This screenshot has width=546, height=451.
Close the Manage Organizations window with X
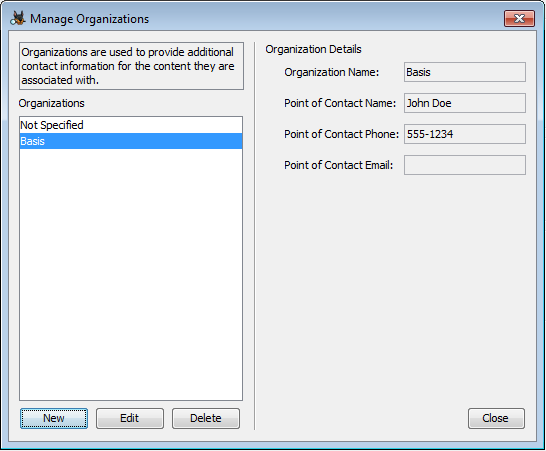point(519,18)
